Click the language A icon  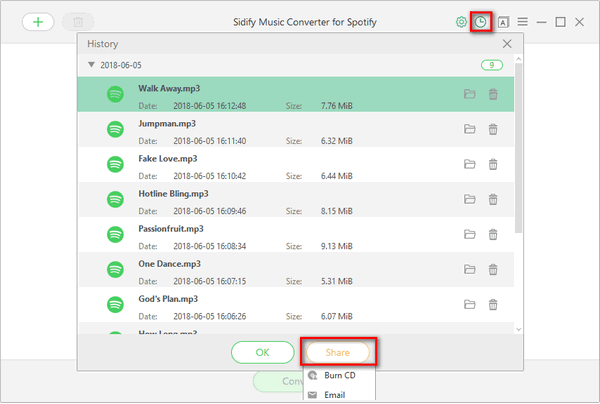pos(503,22)
